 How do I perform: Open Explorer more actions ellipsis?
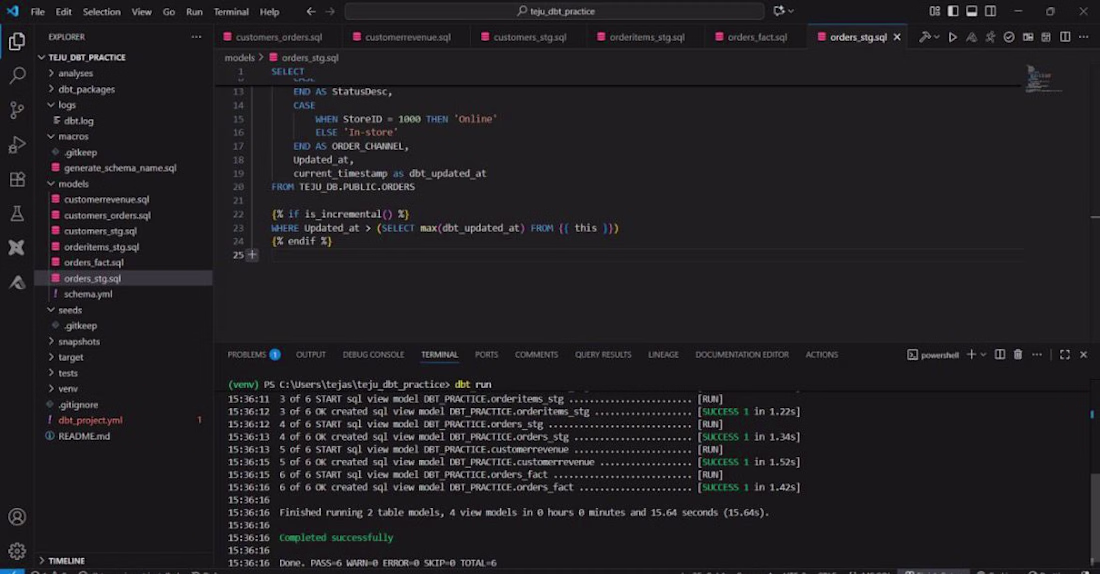click(196, 36)
